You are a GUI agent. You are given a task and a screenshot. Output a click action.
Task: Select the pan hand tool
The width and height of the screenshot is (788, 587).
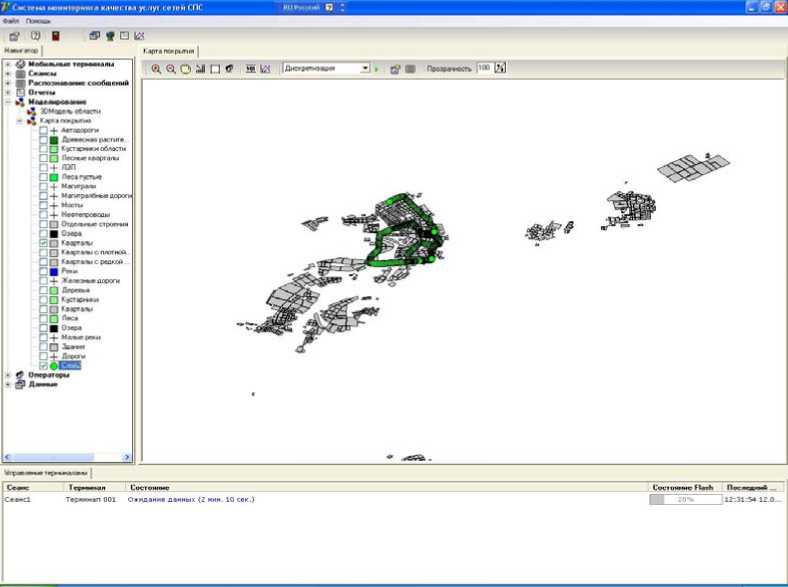pos(186,69)
